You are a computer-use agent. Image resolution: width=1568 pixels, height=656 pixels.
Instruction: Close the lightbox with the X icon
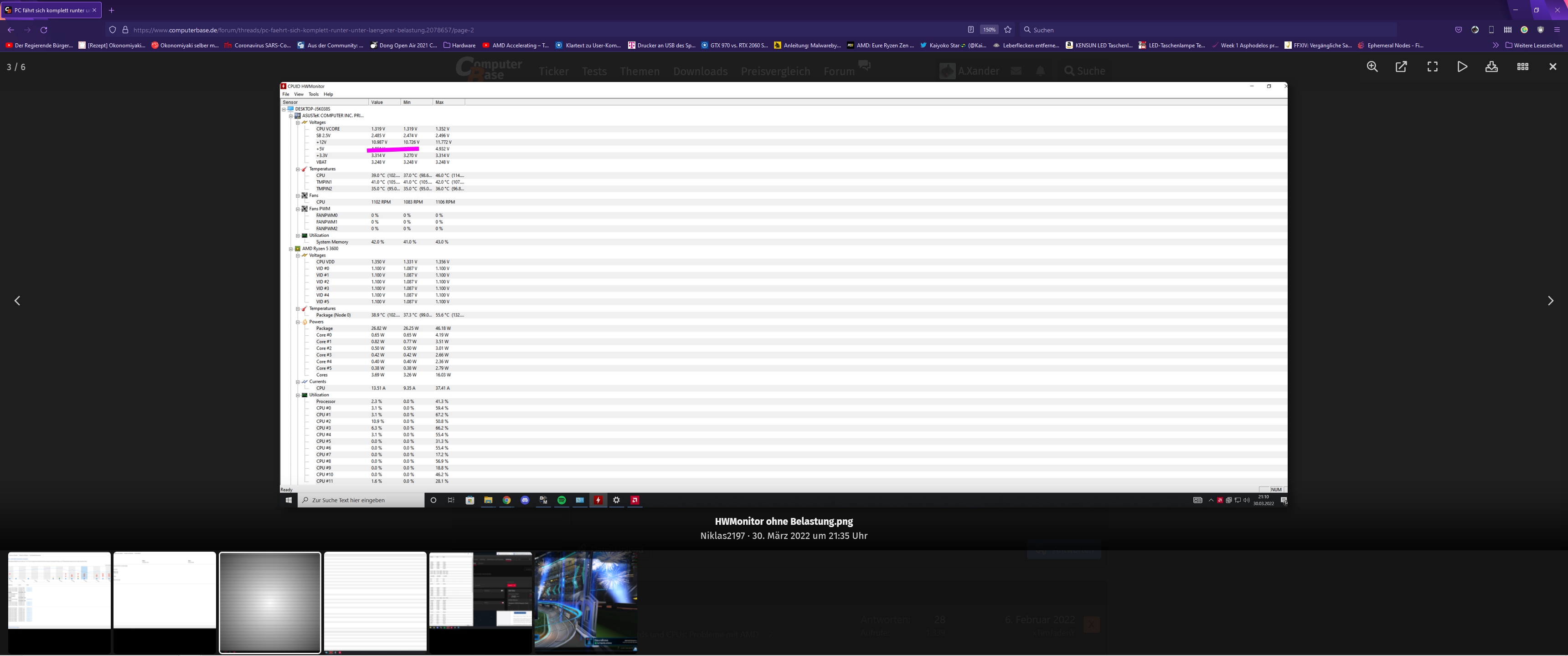pyautogui.click(x=1552, y=67)
